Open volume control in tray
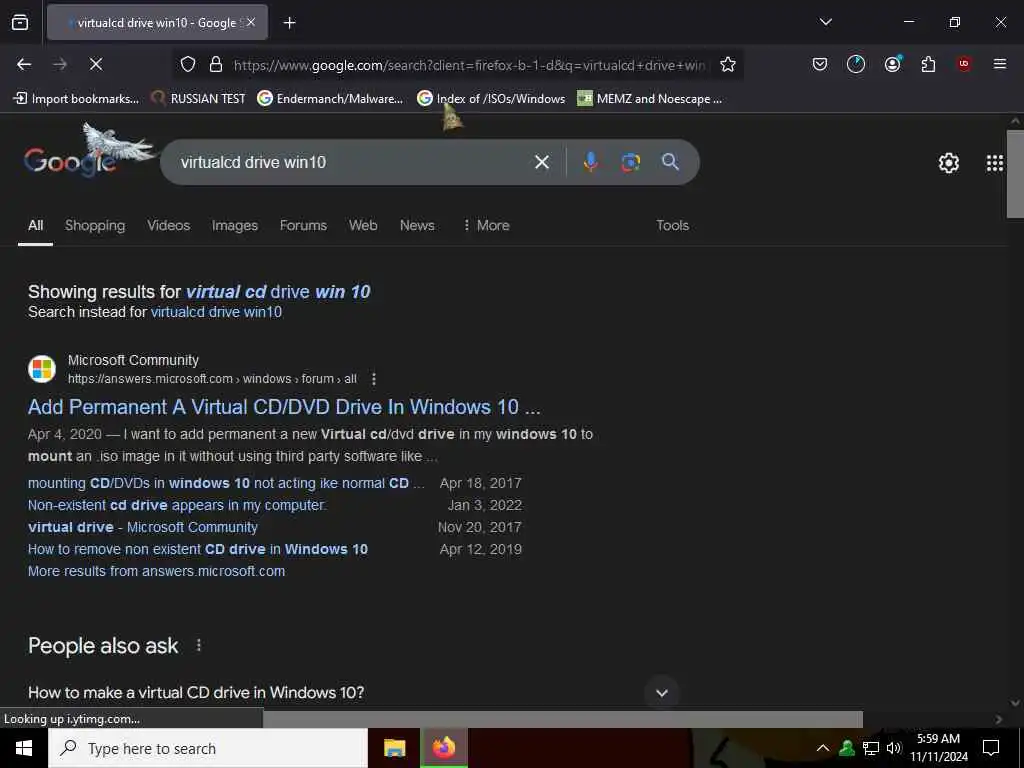 coord(893,748)
